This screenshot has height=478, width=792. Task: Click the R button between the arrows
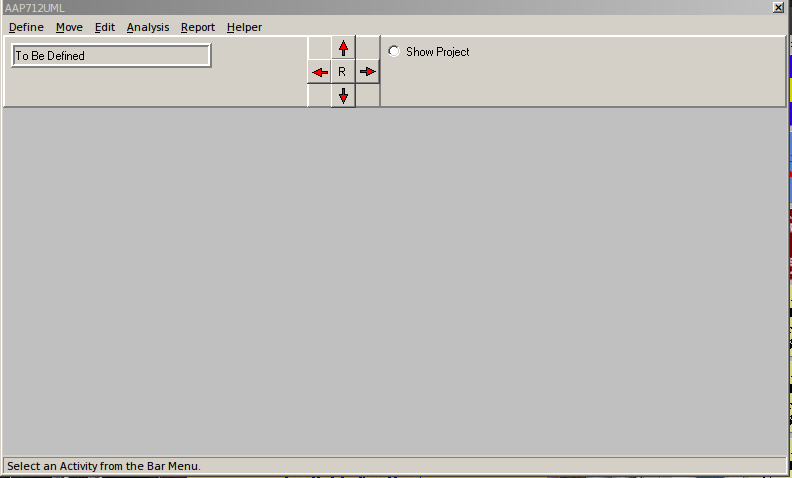click(343, 72)
